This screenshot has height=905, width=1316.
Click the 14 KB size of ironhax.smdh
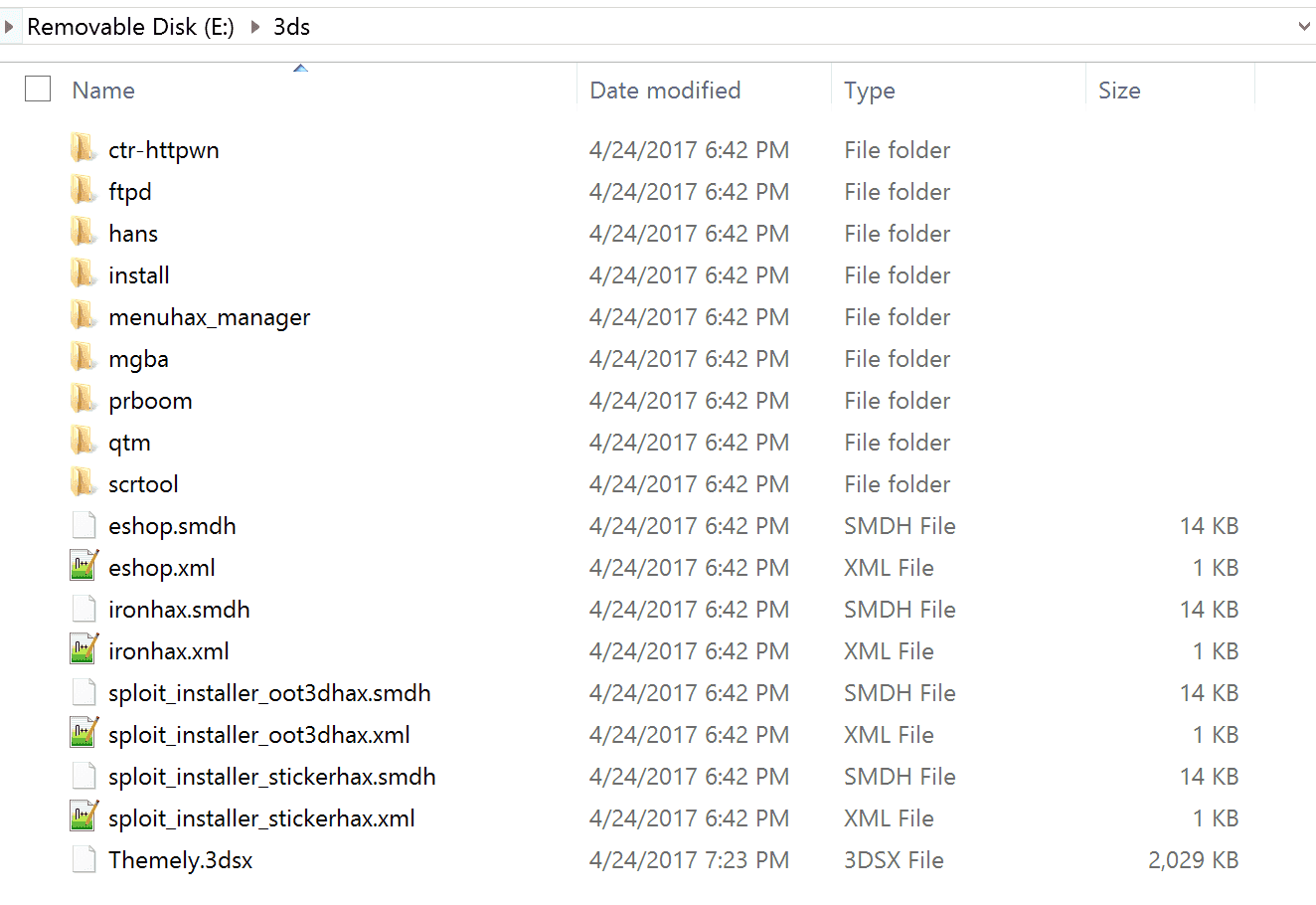(x=1209, y=610)
